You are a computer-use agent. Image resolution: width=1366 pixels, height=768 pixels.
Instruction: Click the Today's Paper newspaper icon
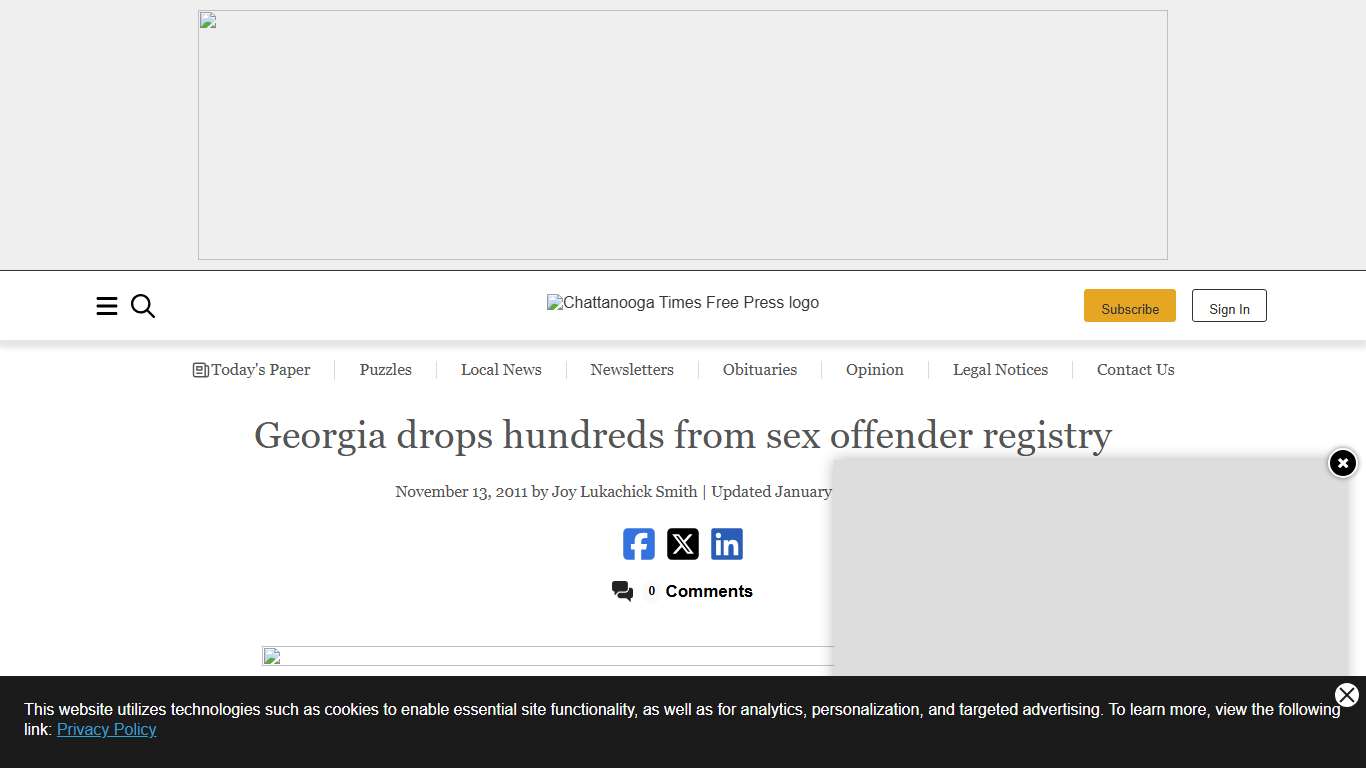[x=200, y=369]
